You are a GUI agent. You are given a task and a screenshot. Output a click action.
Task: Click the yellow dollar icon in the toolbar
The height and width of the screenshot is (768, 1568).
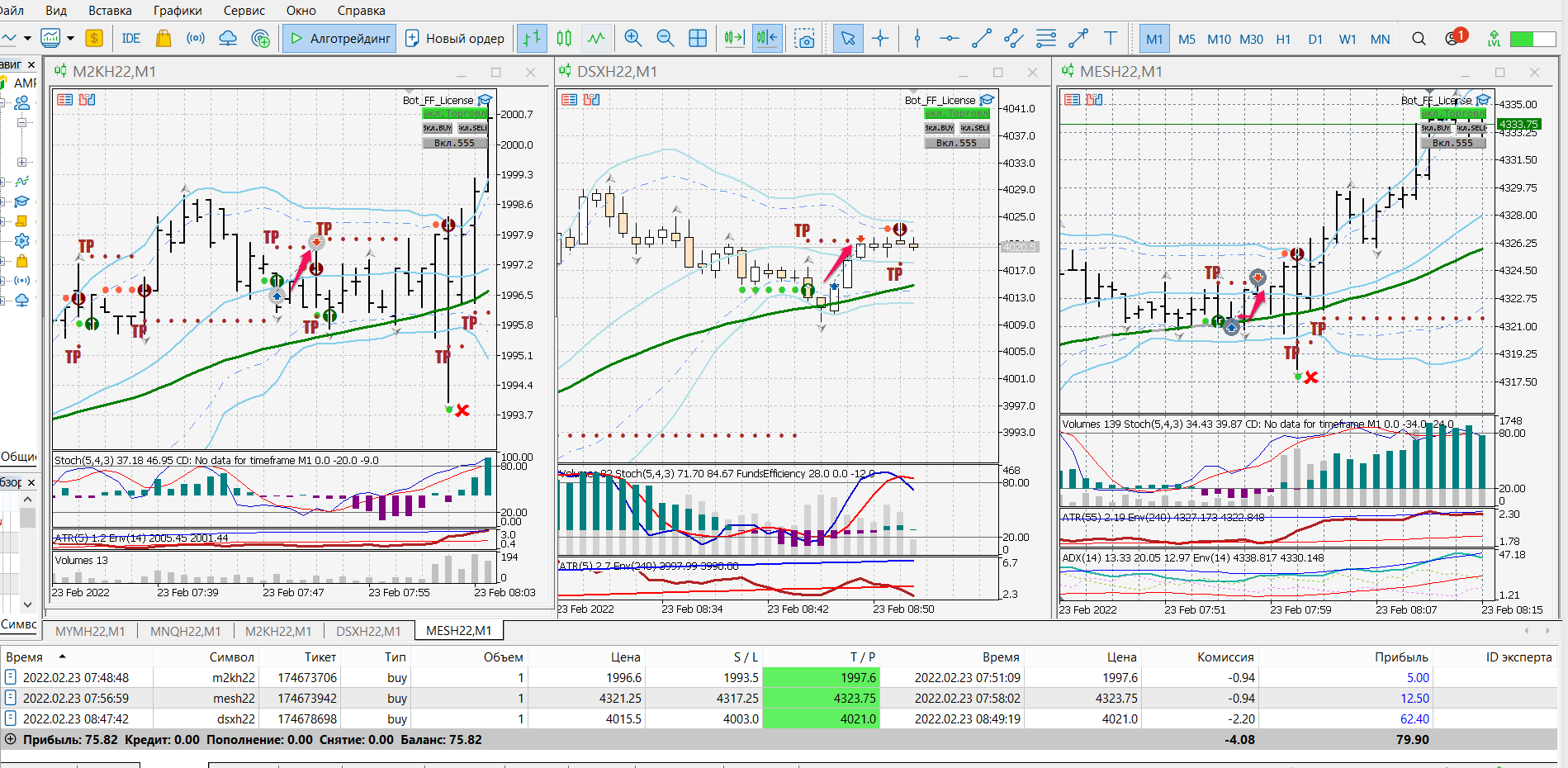coord(94,38)
